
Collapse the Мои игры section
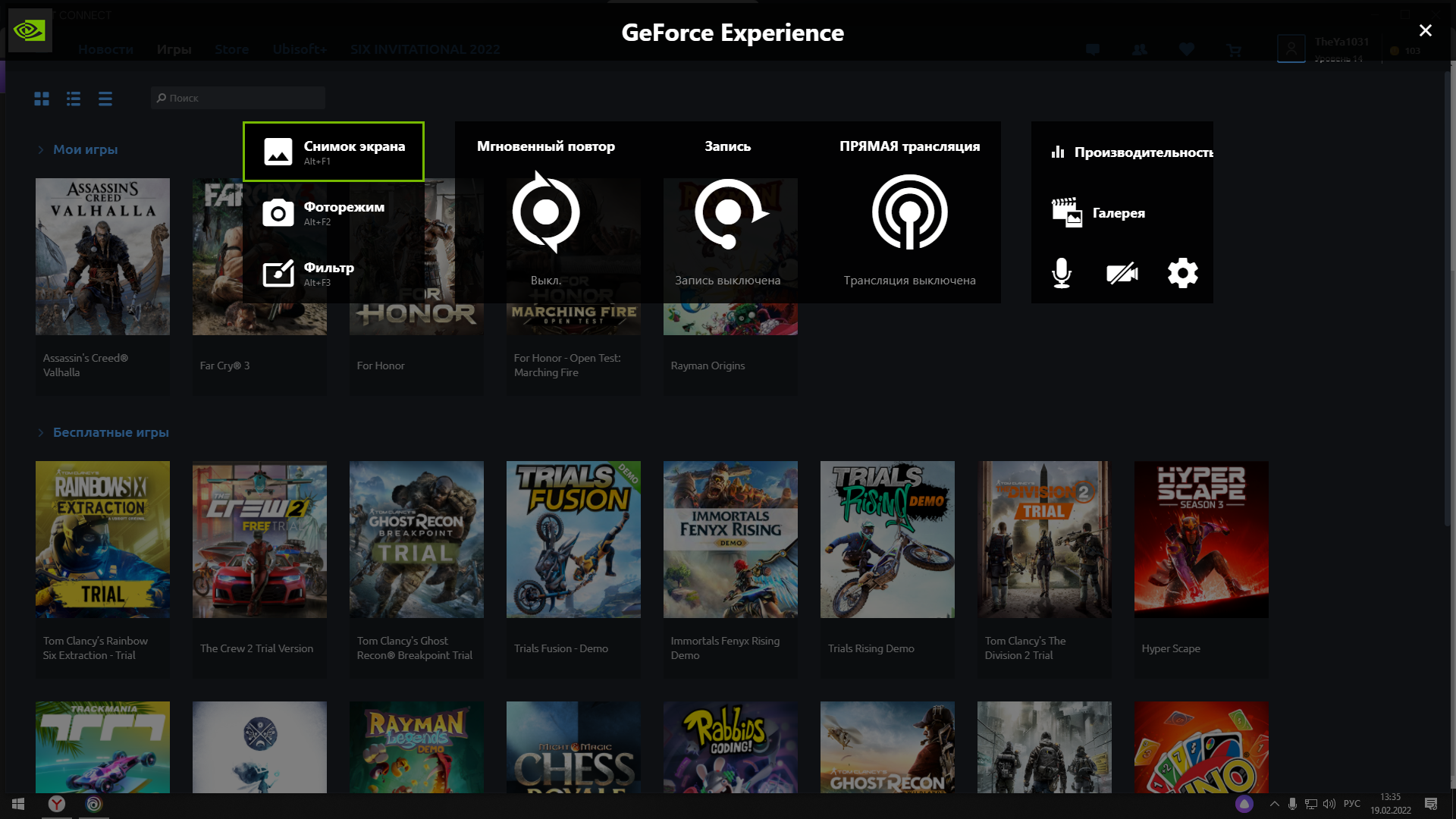point(41,149)
